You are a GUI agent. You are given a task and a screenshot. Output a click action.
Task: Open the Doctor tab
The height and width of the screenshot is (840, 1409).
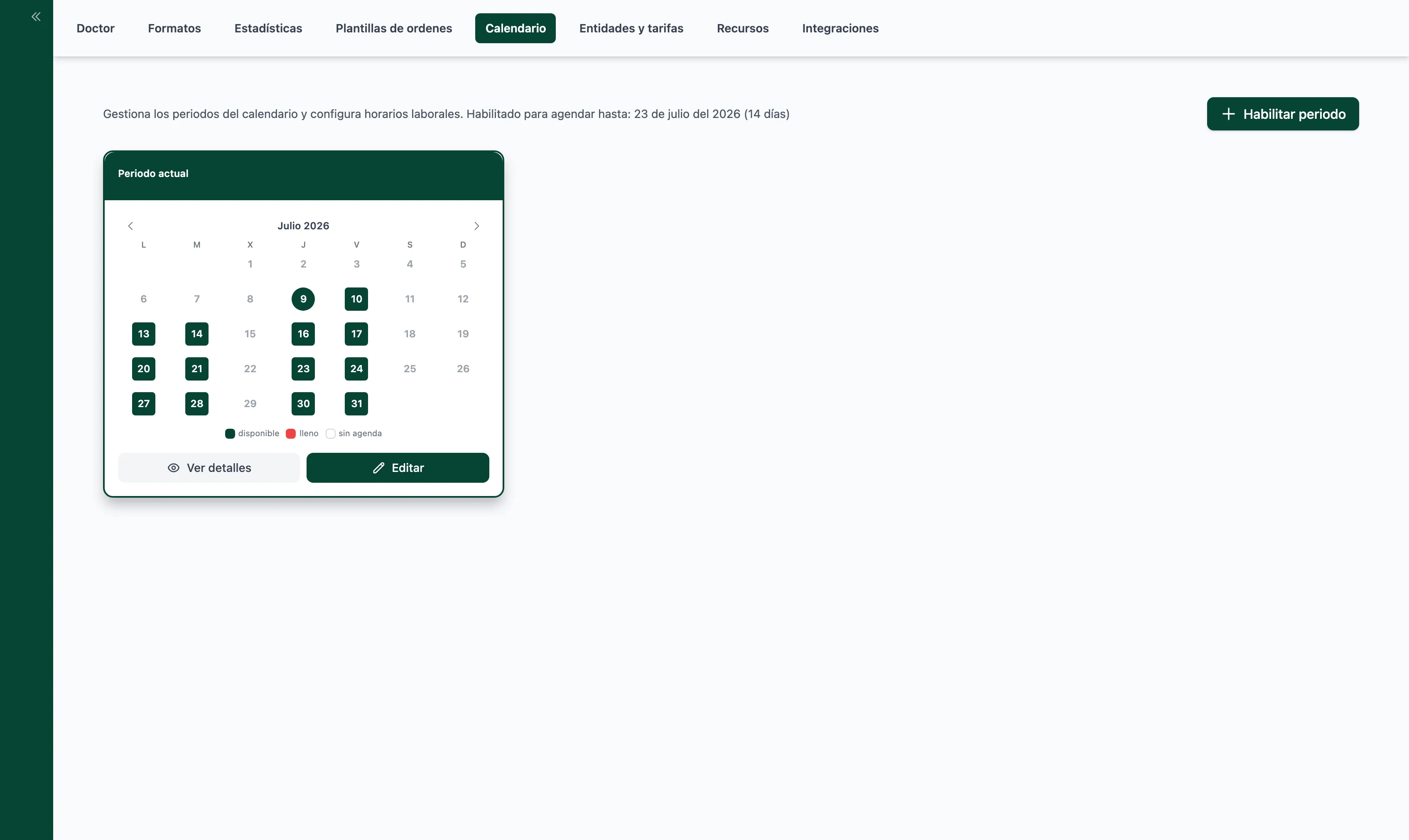click(96, 28)
